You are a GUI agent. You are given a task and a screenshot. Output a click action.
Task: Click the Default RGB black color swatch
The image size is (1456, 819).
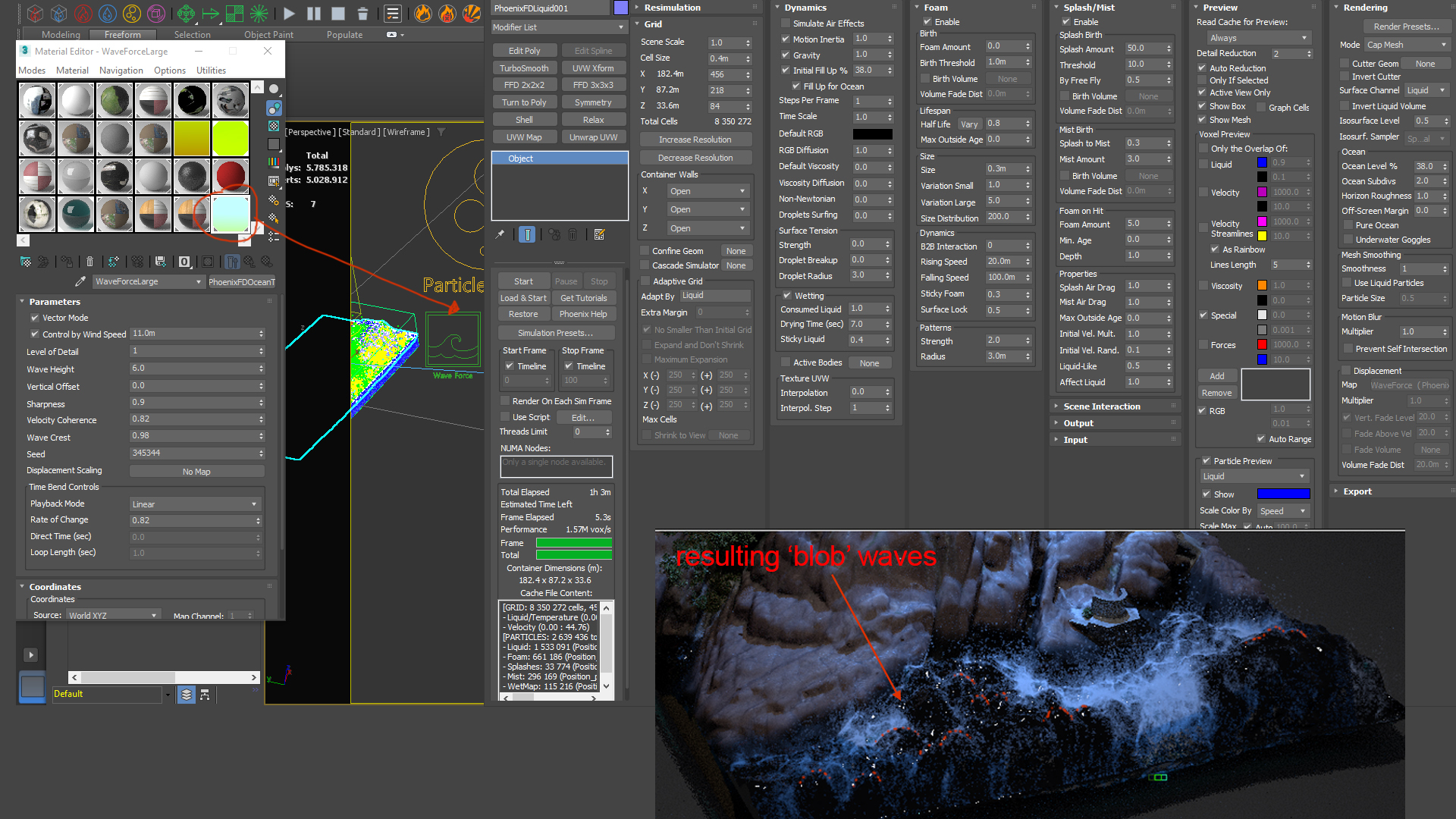point(873,134)
